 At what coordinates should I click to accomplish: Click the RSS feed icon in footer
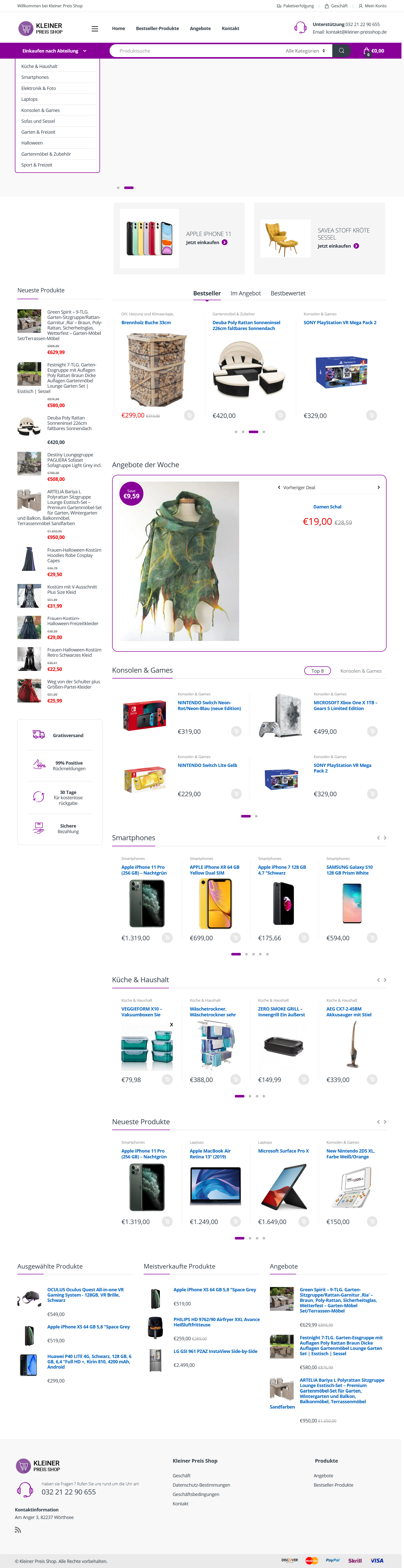[x=18, y=1530]
